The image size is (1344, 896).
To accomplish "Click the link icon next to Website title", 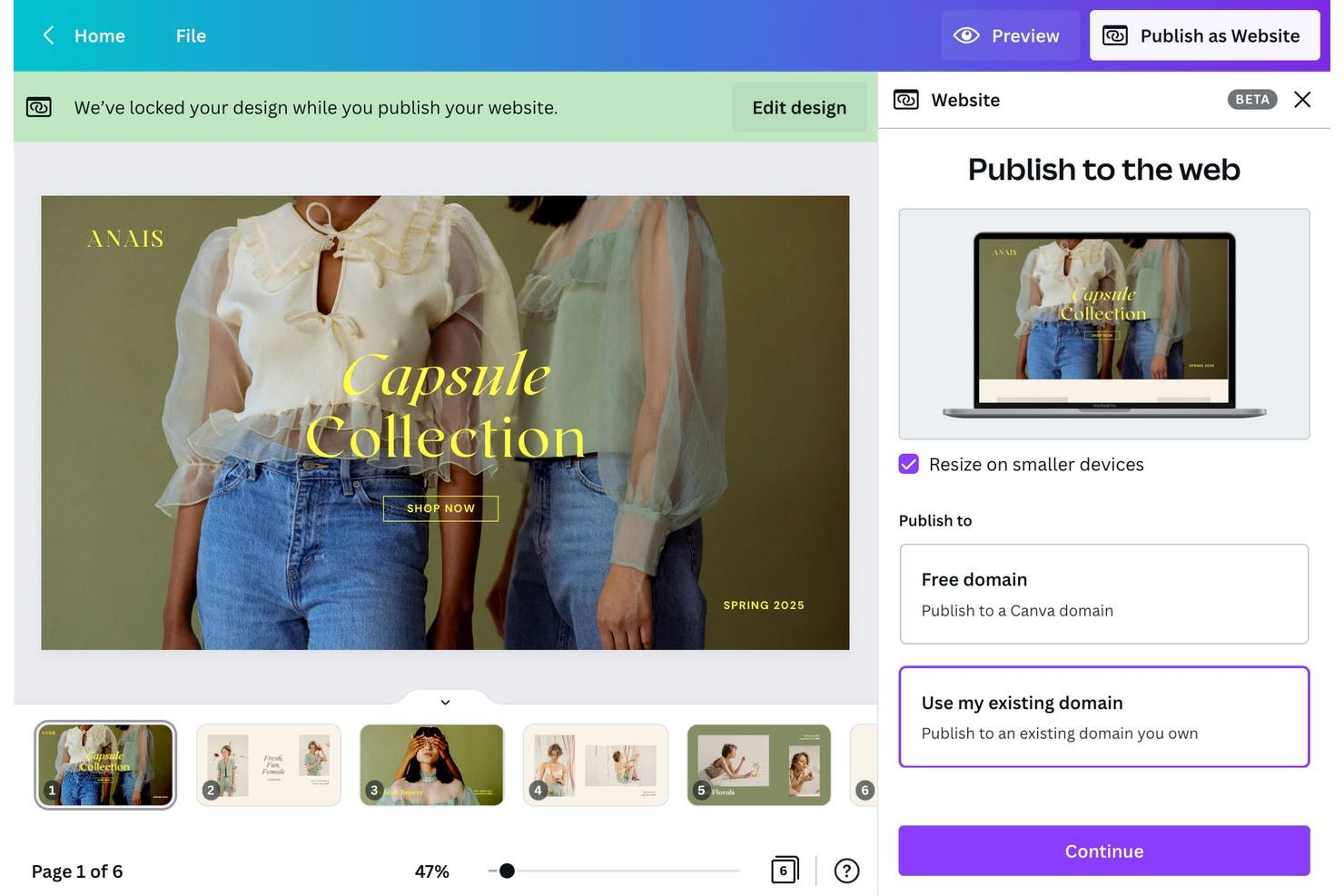I will click(906, 100).
